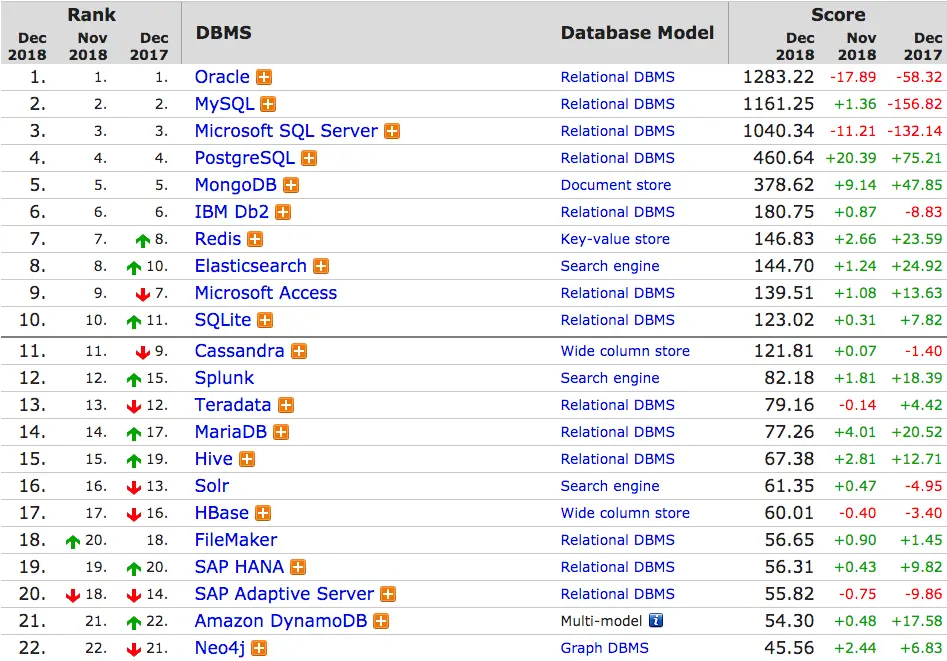Screen dimensions: 947x661
Task: Open the PostgreSQL link
Action: pyautogui.click(x=245, y=158)
